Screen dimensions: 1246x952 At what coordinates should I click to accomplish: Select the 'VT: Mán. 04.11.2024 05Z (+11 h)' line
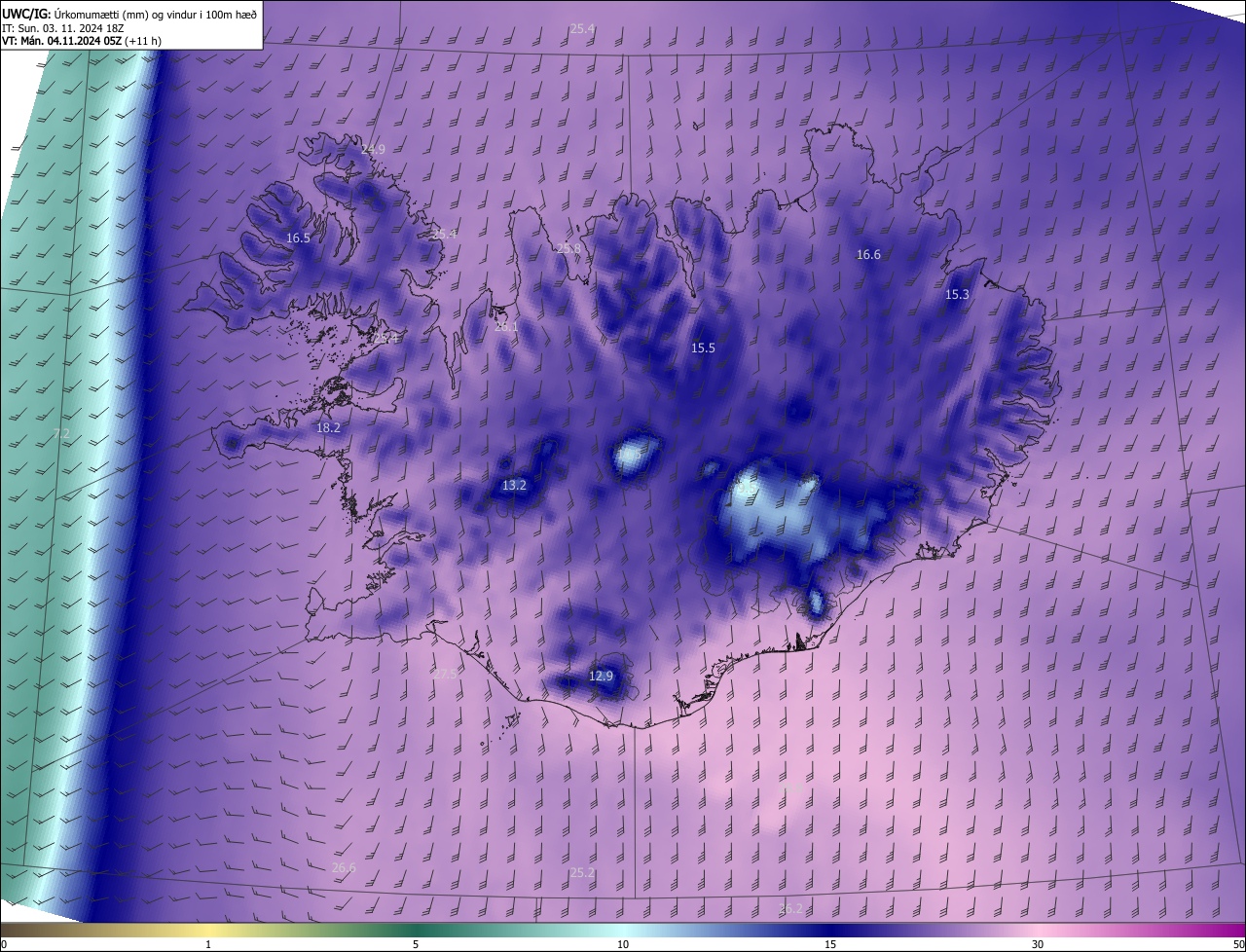(x=82, y=41)
